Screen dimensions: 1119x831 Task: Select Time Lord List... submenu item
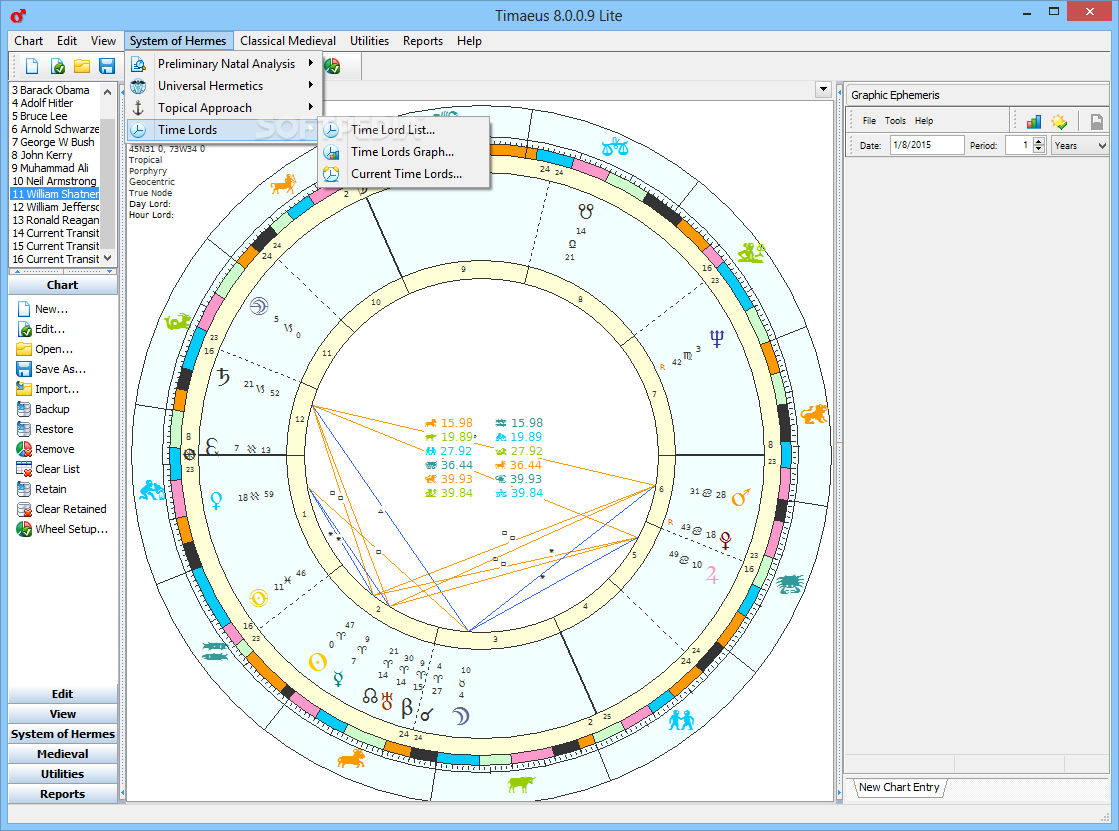click(x=404, y=130)
